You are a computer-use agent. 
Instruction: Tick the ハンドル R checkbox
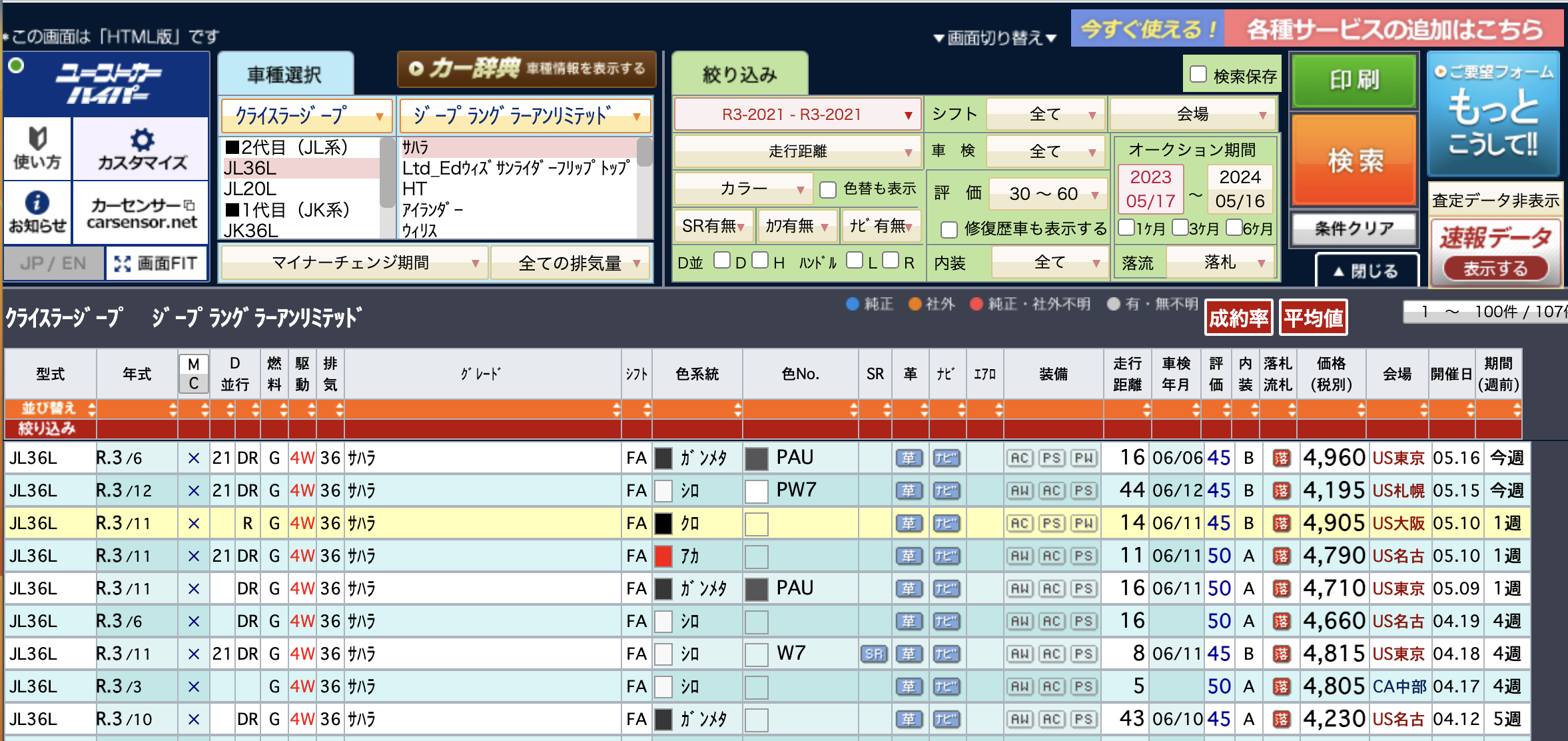[891, 260]
